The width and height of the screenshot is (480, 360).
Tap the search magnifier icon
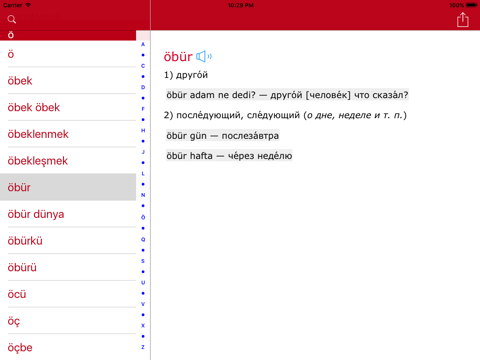coord(12,19)
